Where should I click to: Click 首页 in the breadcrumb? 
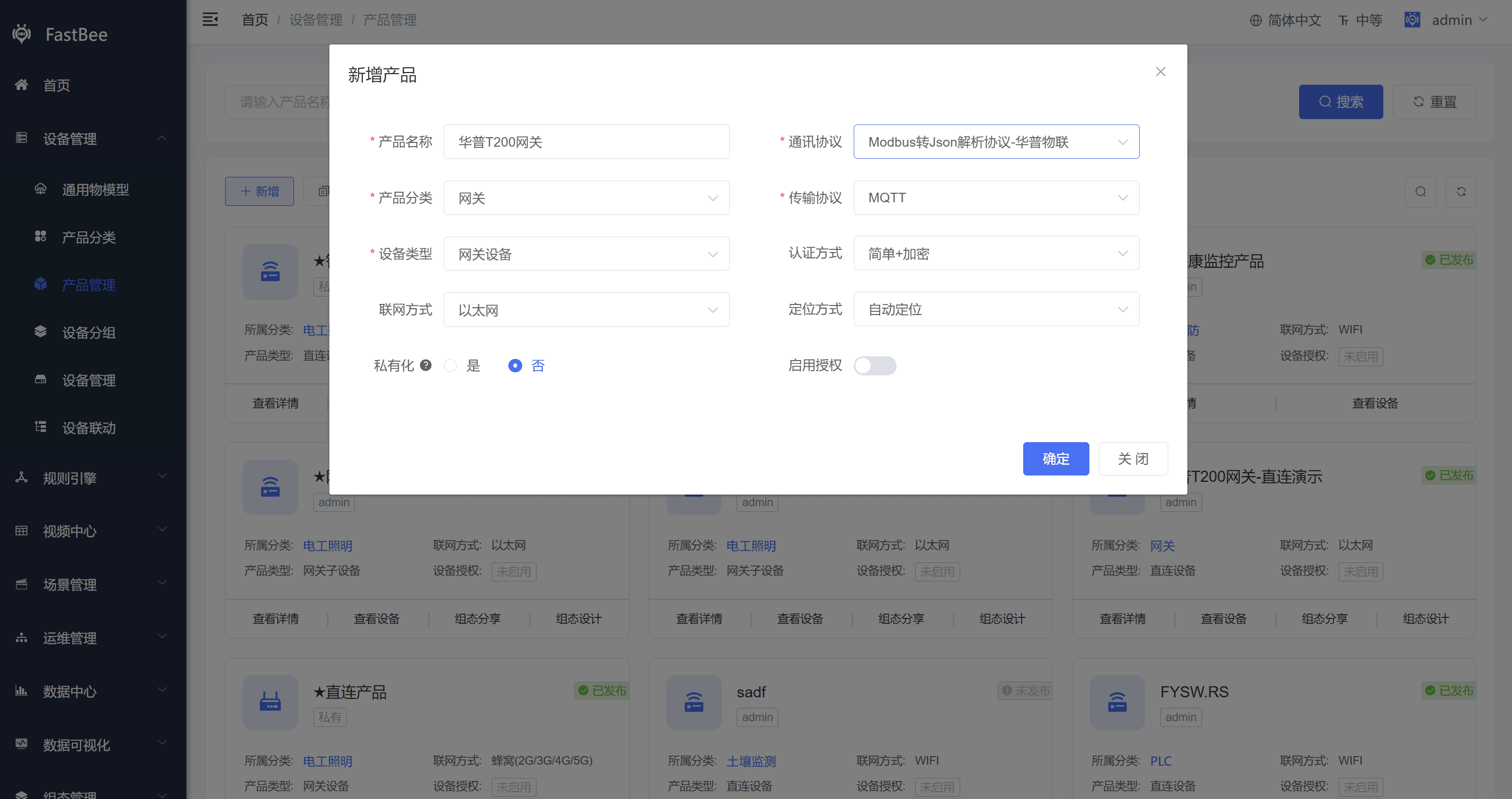[255, 20]
